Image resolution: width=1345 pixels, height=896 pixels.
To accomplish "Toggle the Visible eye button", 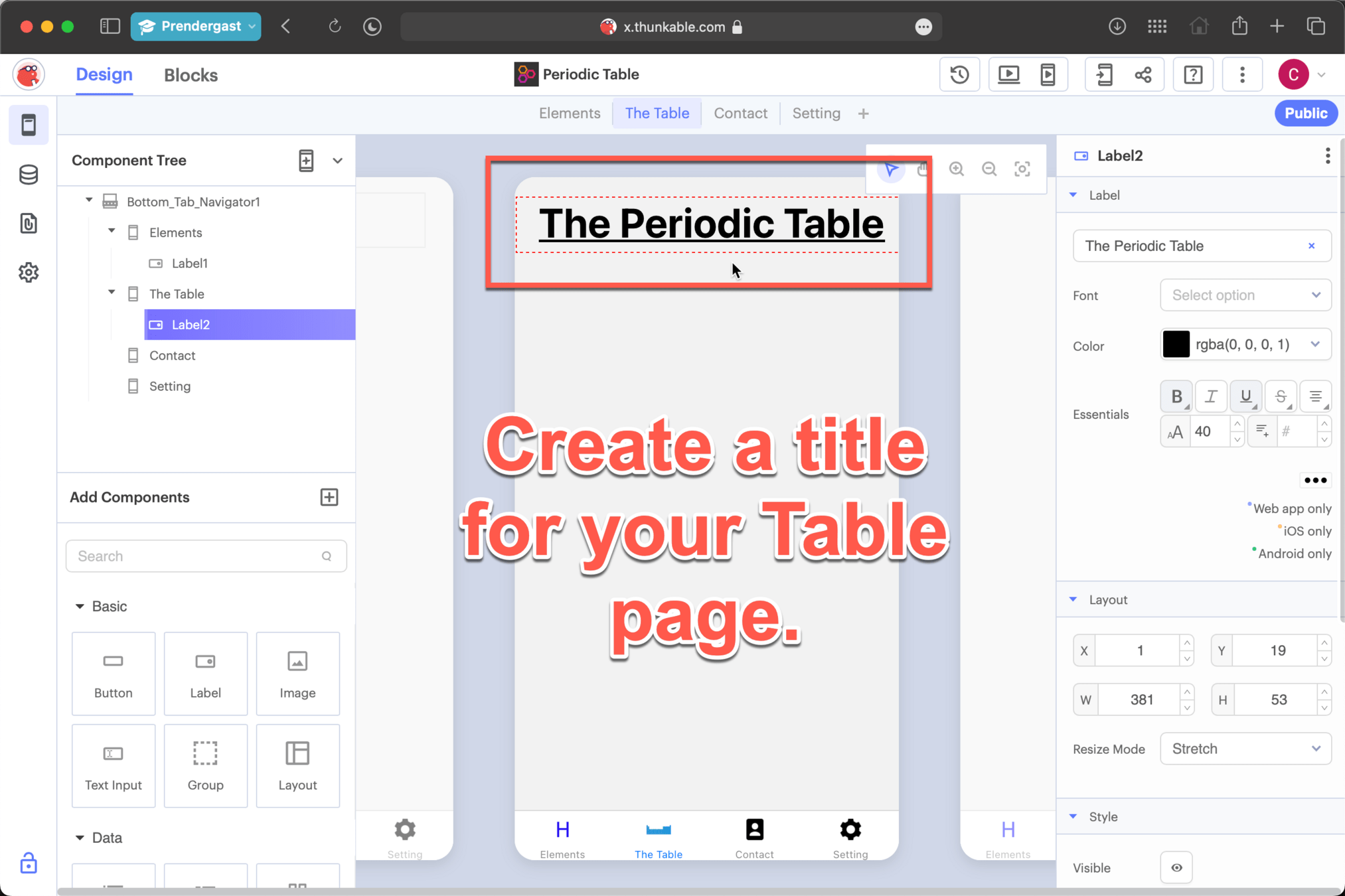I will pos(1176,867).
